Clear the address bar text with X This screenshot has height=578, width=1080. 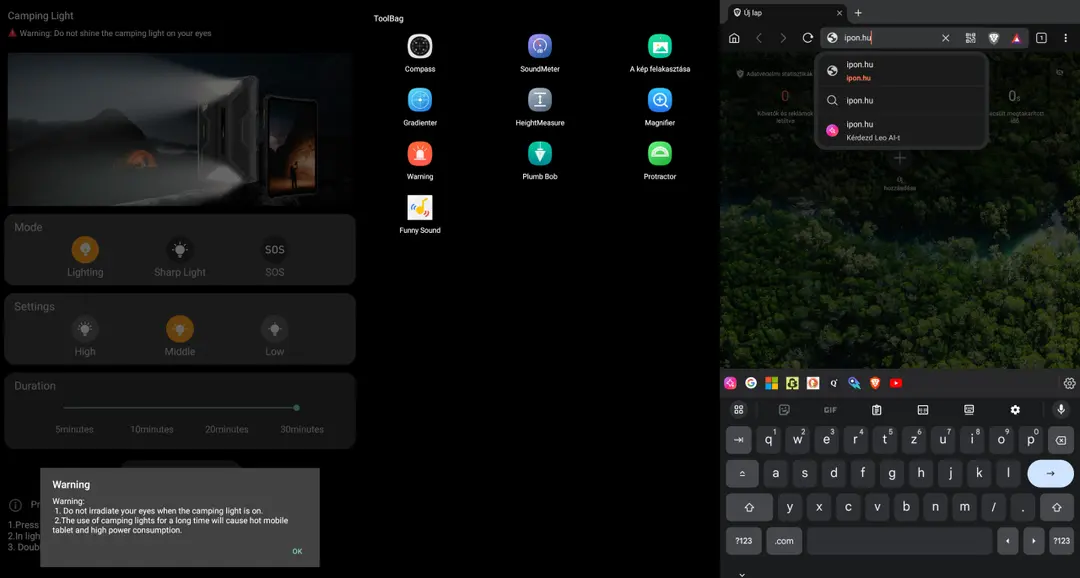[946, 38]
